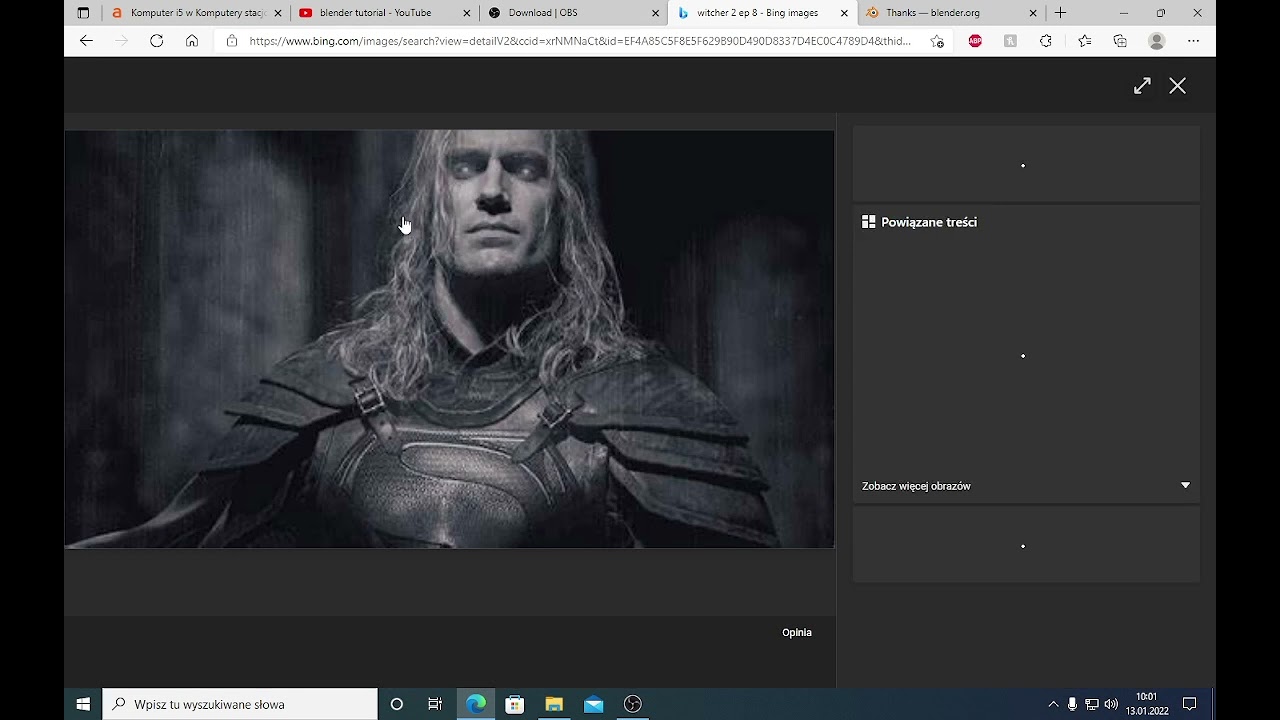The image size is (1280, 720).
Task: Click the Powiązane treści heading
Action: tap(929, 222)
